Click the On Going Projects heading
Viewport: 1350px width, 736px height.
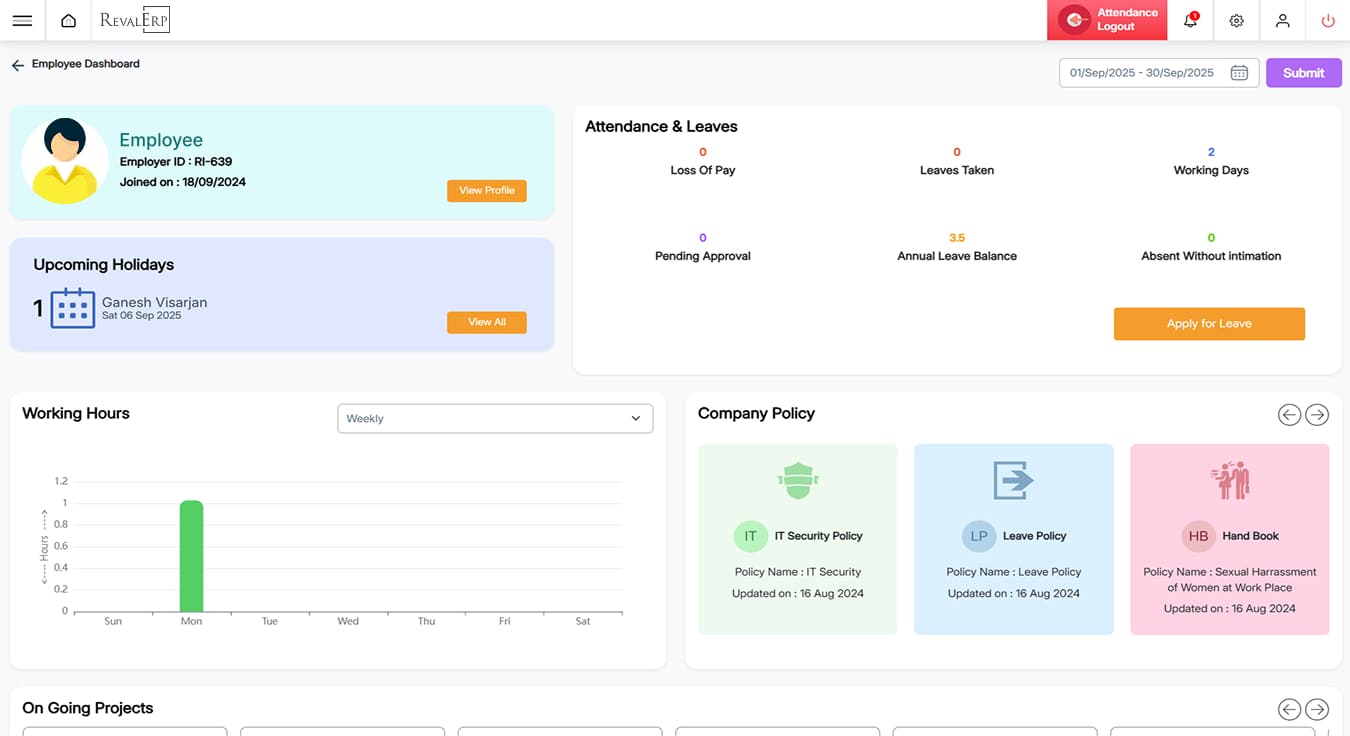coord(88,708)
